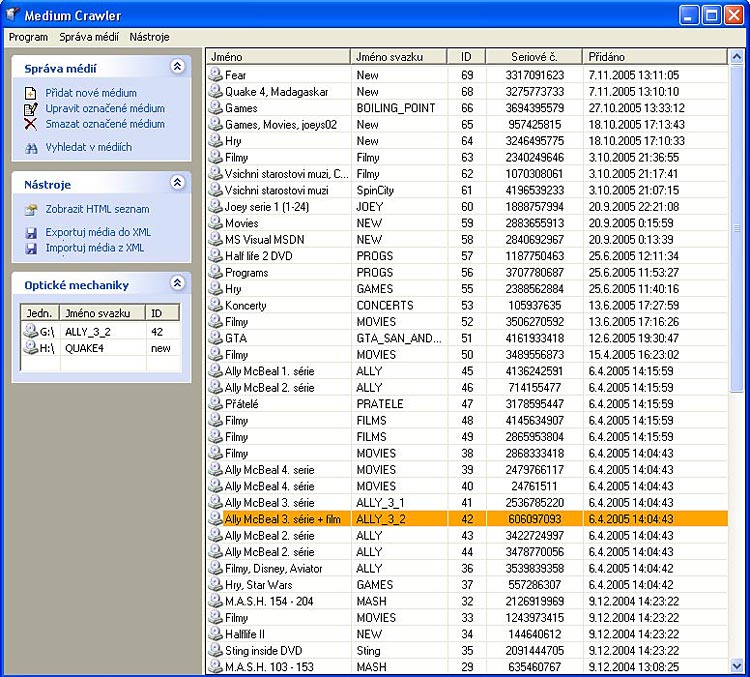Click the red X delete medium icon
This screenshot has height=677, width=750.
click(31, 124)
